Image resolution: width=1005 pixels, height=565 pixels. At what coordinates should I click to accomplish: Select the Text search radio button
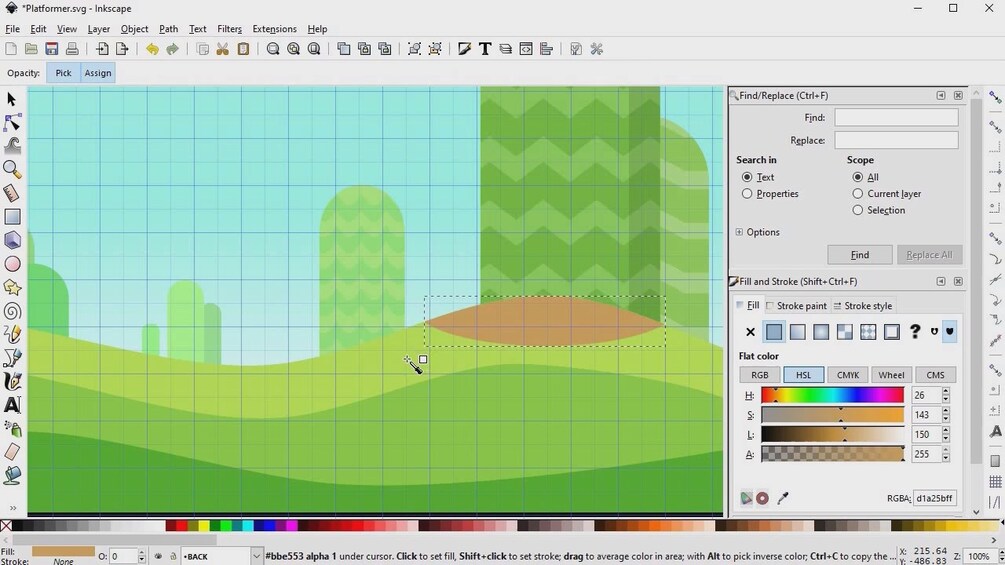click(x=747, y=177)
